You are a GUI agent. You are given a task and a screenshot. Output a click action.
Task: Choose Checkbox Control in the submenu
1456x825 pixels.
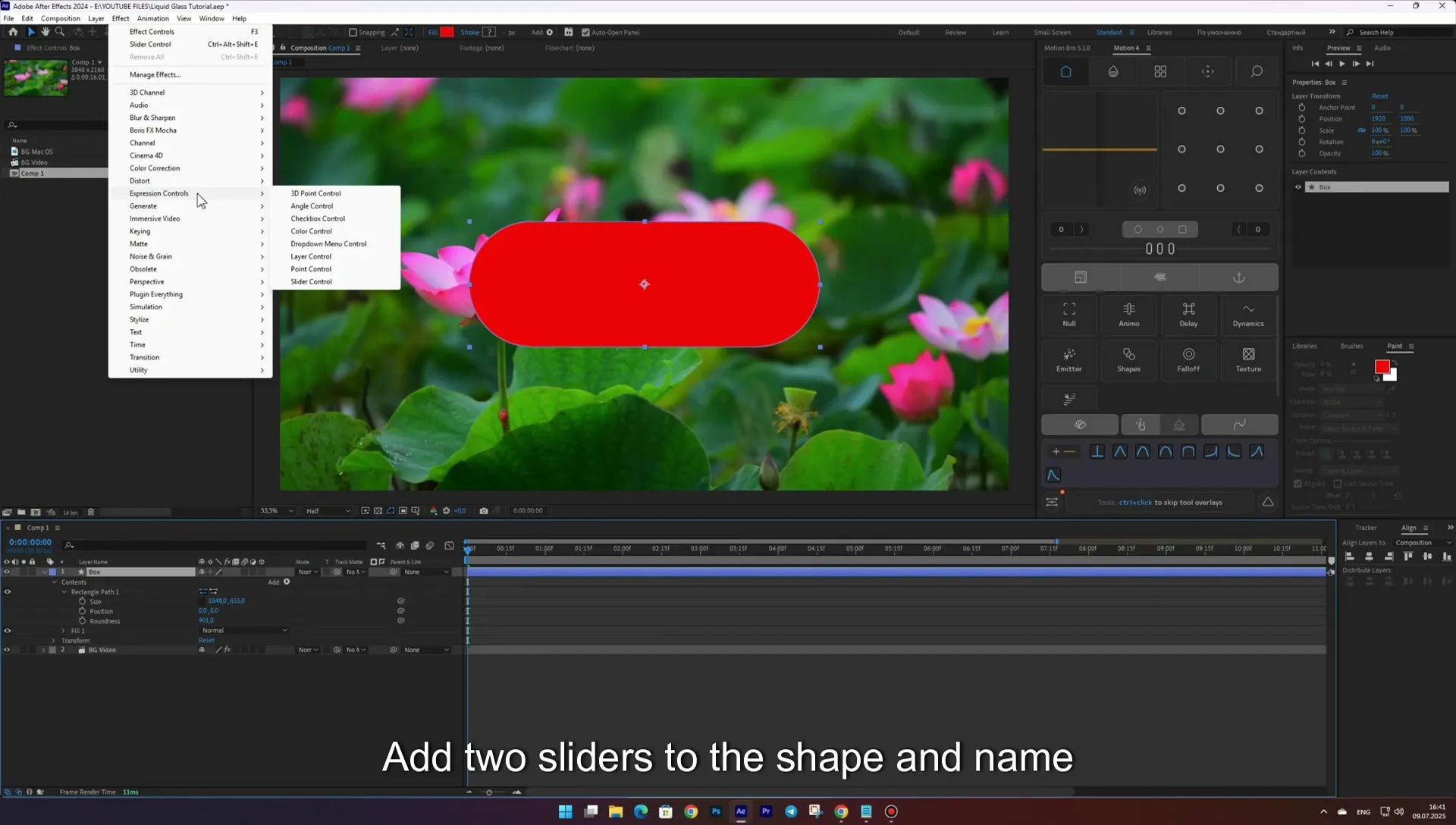tap(318, 218)
